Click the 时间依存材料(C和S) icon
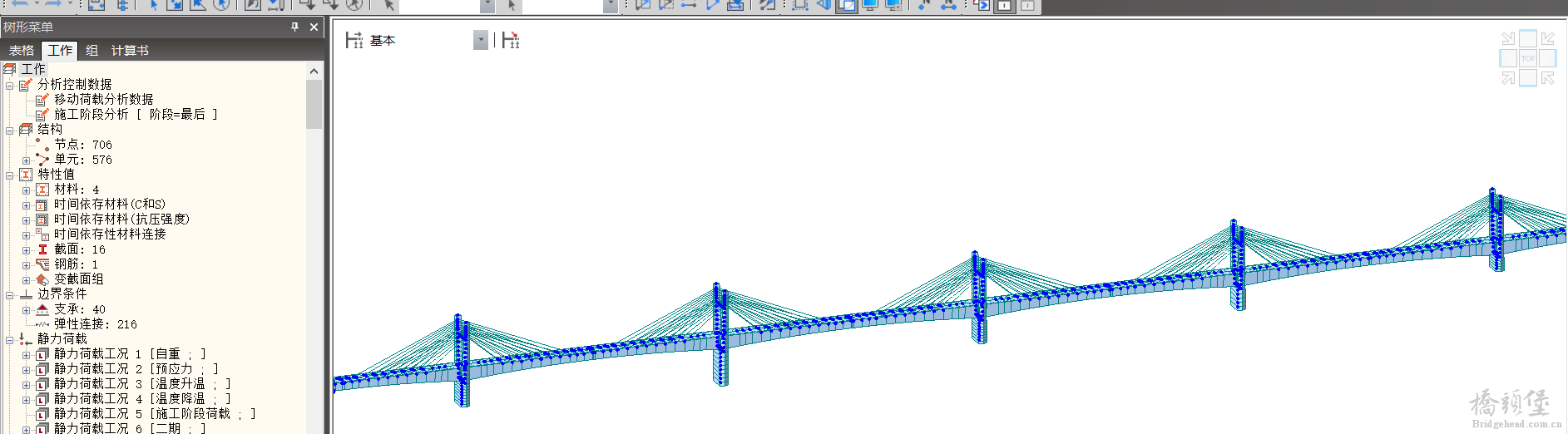The image size is (1568, 434). click(42, 204)
